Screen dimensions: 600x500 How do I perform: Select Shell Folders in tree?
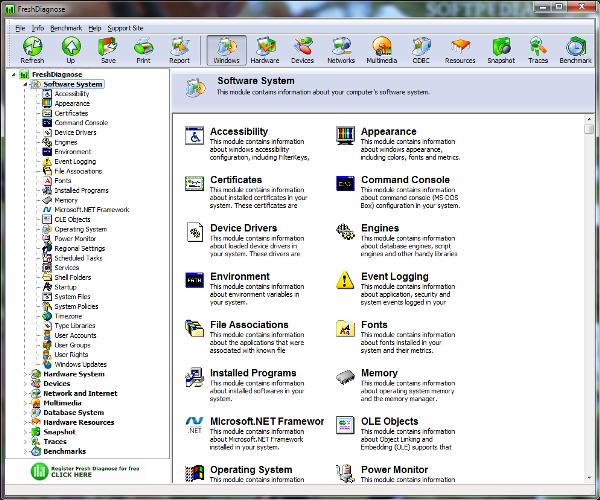pyautogui.click(x=72, y=277)
